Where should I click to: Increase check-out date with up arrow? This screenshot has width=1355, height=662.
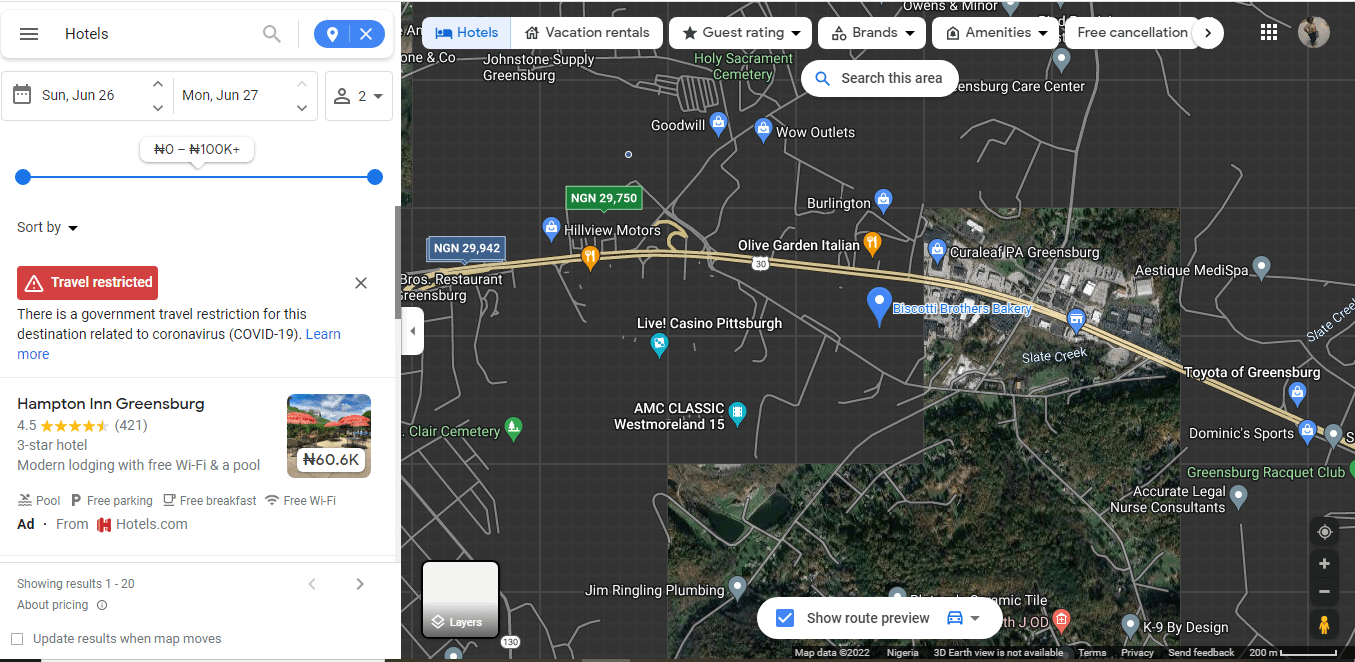[302, 84]
